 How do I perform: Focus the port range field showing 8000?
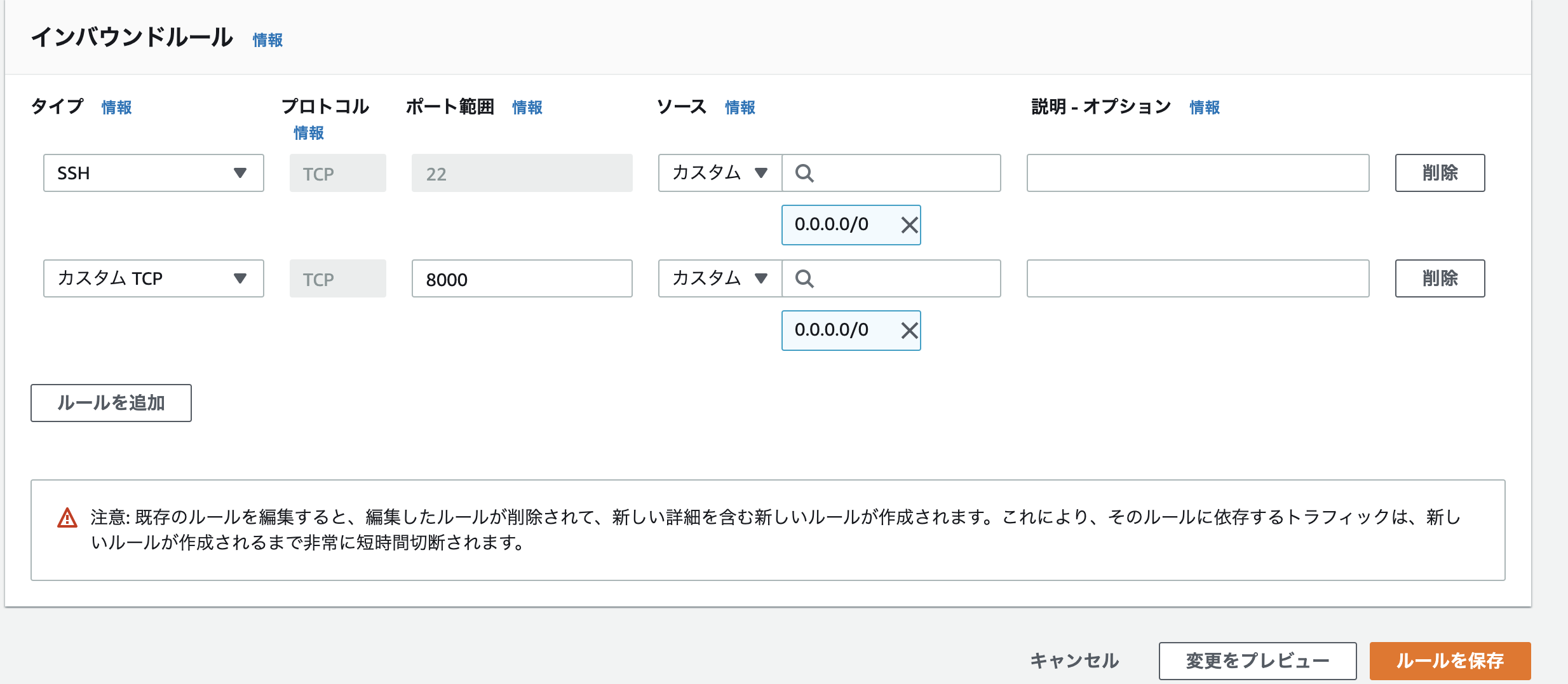(x=522, y=278)
